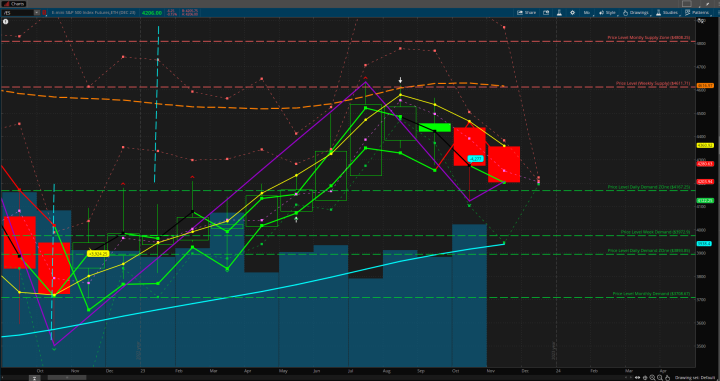Open the Studies flask icon
Screen dimensions: 720x381
(559, 13)
